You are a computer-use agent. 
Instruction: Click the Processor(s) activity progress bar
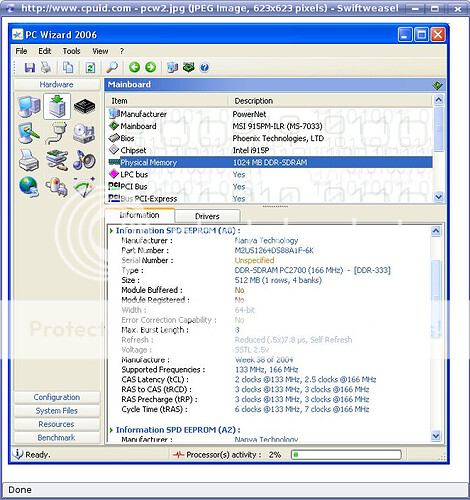pos(346,455)
